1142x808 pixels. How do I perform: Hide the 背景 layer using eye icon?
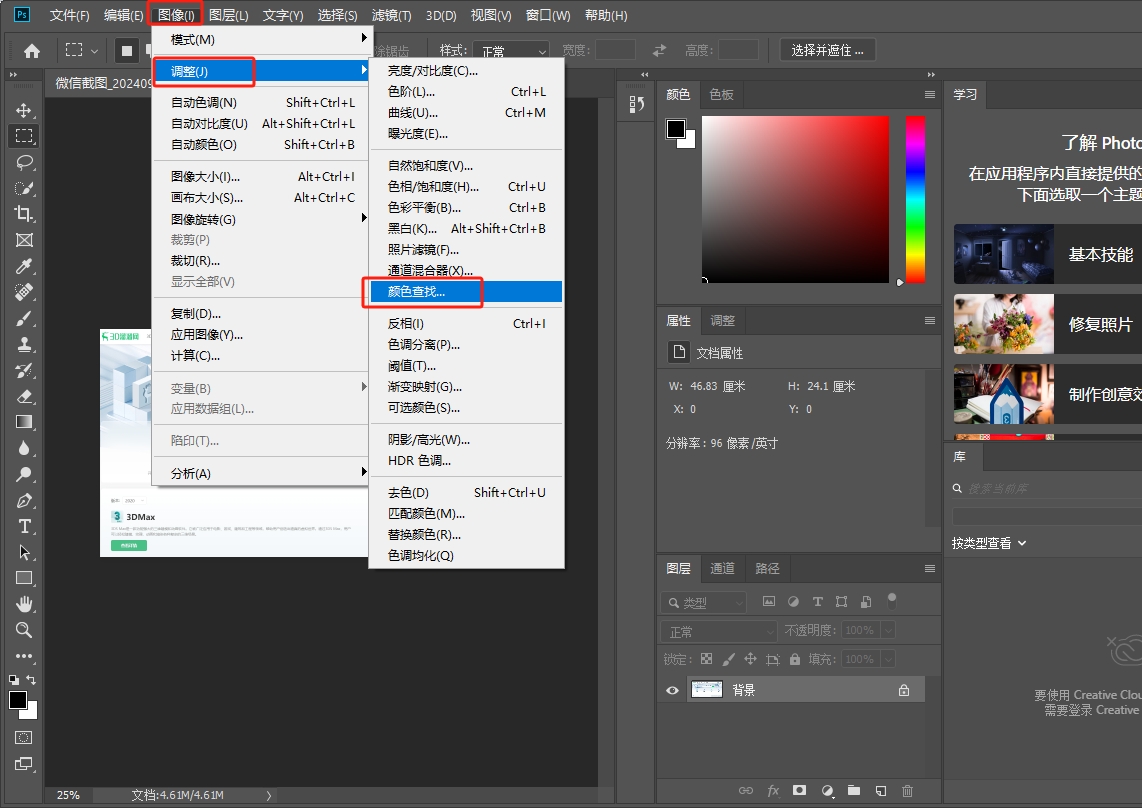672,690
